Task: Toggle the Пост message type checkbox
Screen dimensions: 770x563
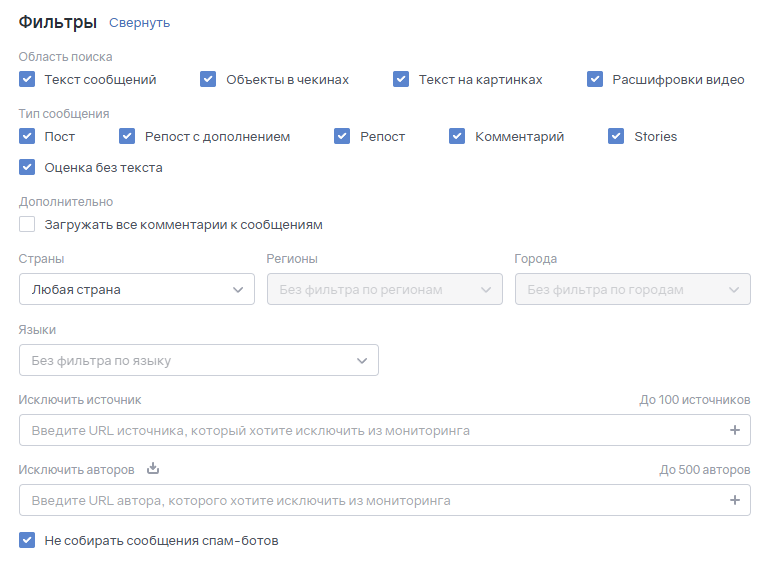Action: coord(27,136)
